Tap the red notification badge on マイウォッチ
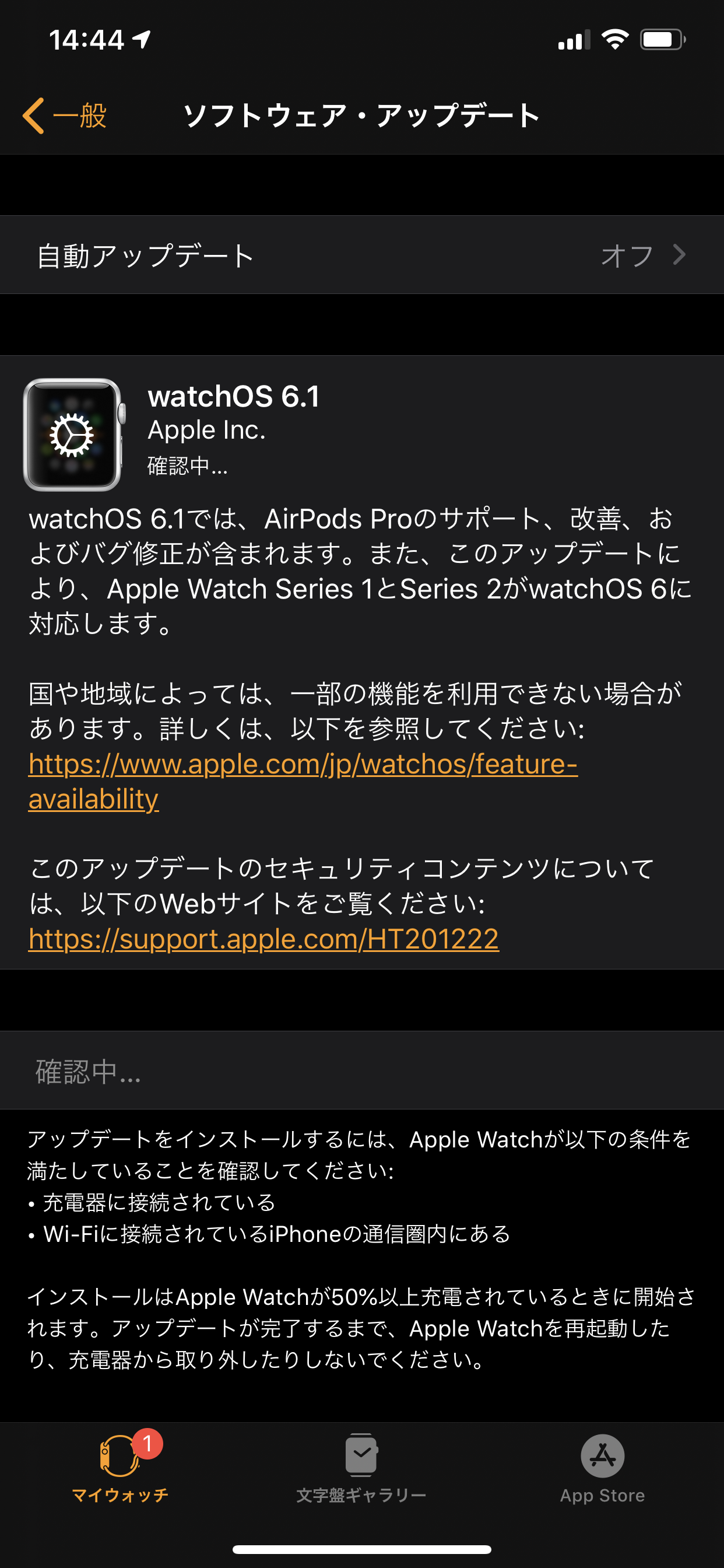724x1568 pixels. point(147,1443)
